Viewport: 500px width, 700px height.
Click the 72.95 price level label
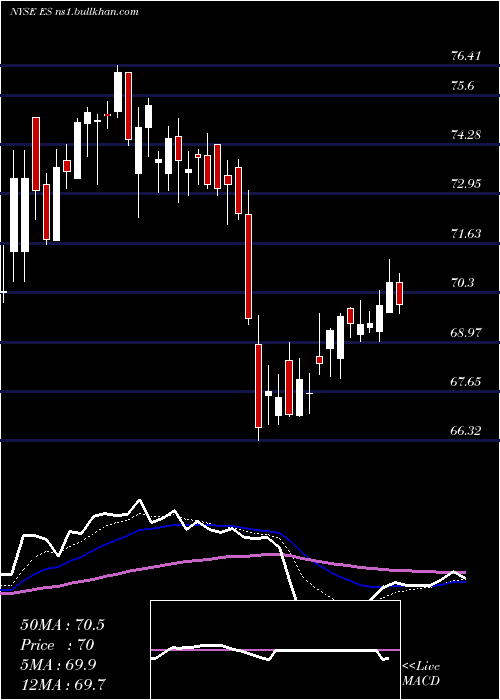click(x=466, y=183)
